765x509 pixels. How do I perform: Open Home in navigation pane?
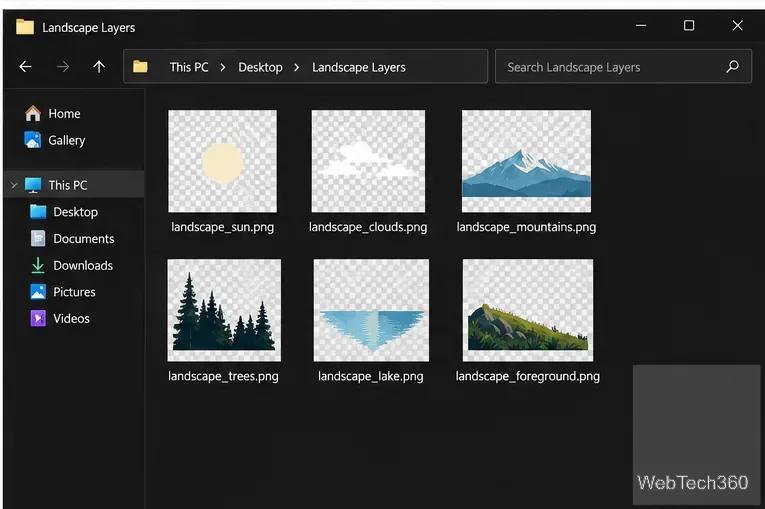point(64,114)
